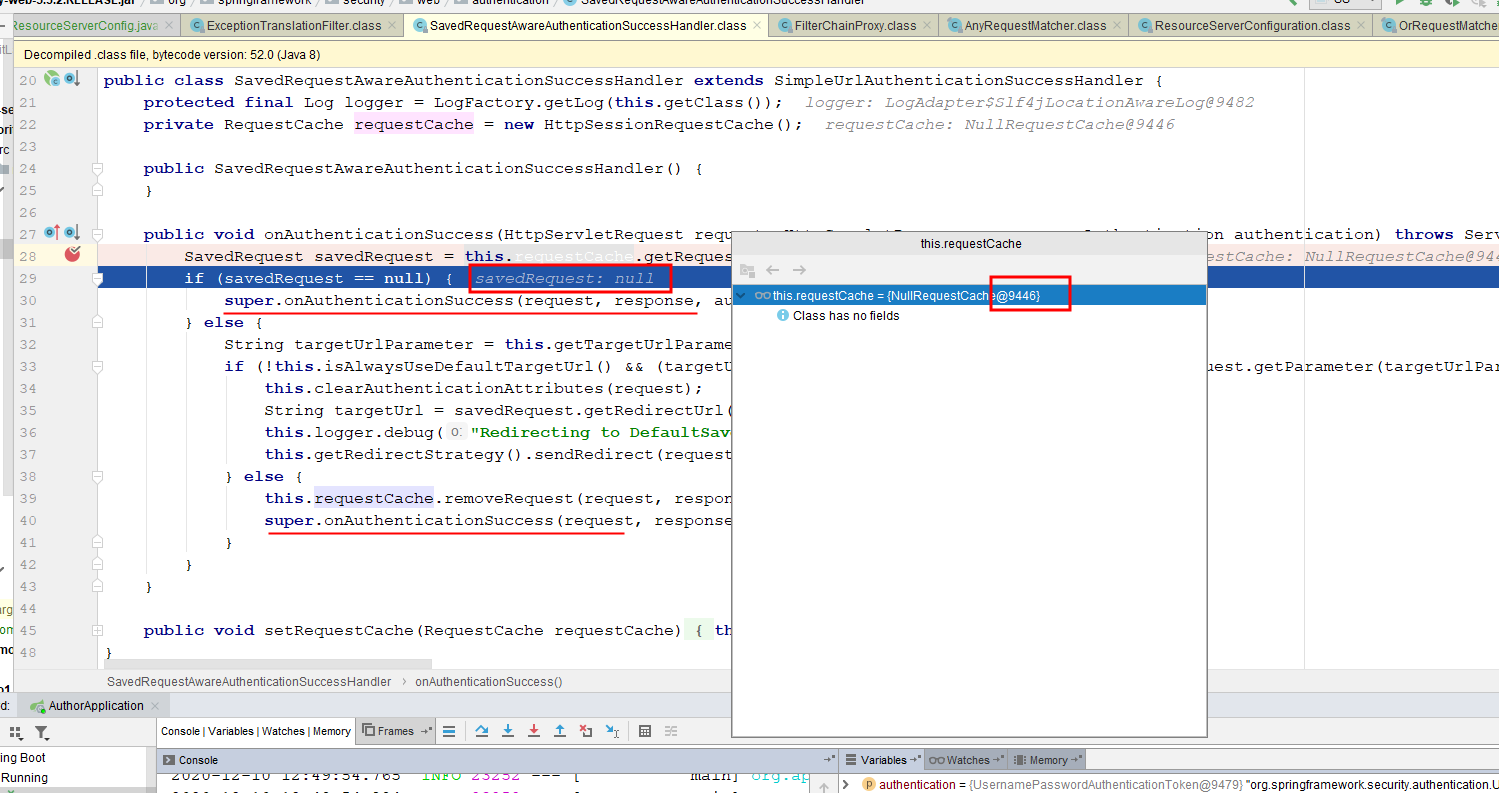Click Force Step Into red arrow icon
This screenshot has width=1499, height=793.
coord(534,731)
